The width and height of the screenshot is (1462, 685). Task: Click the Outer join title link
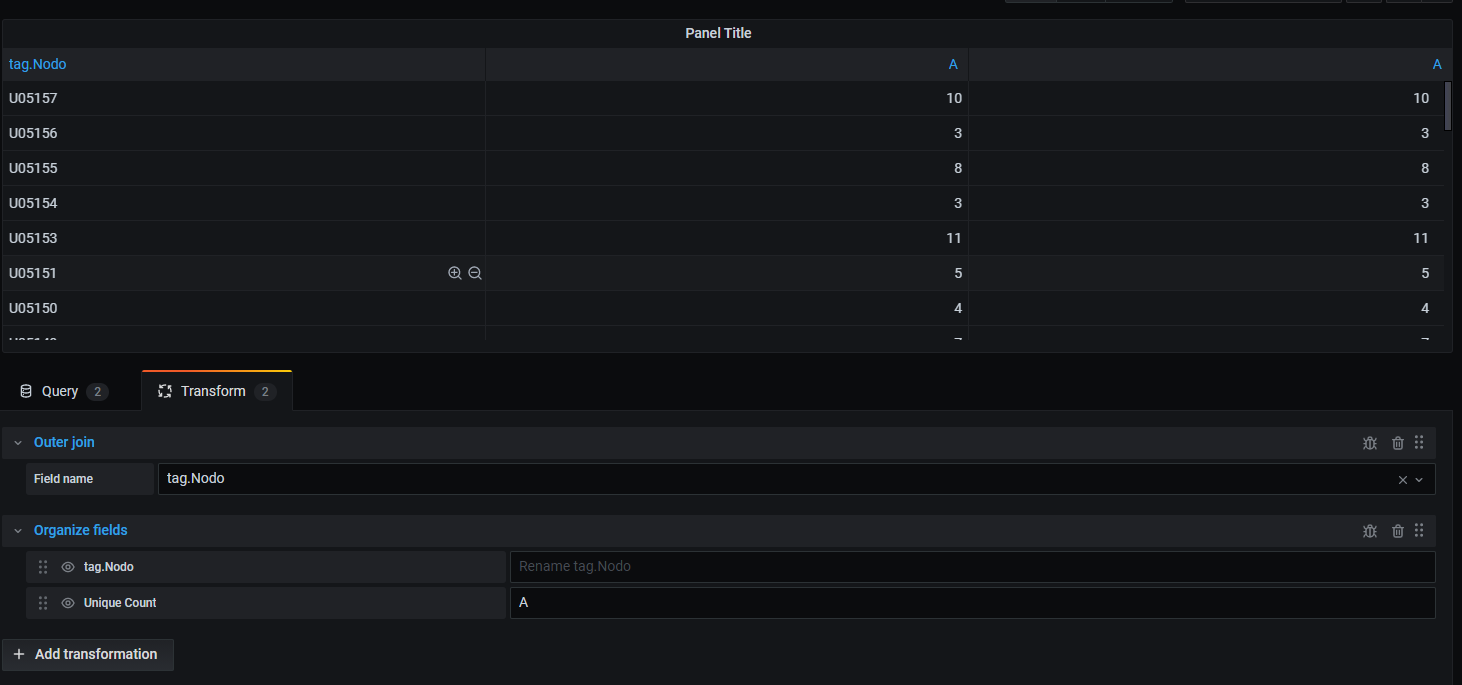pos(64,442)
